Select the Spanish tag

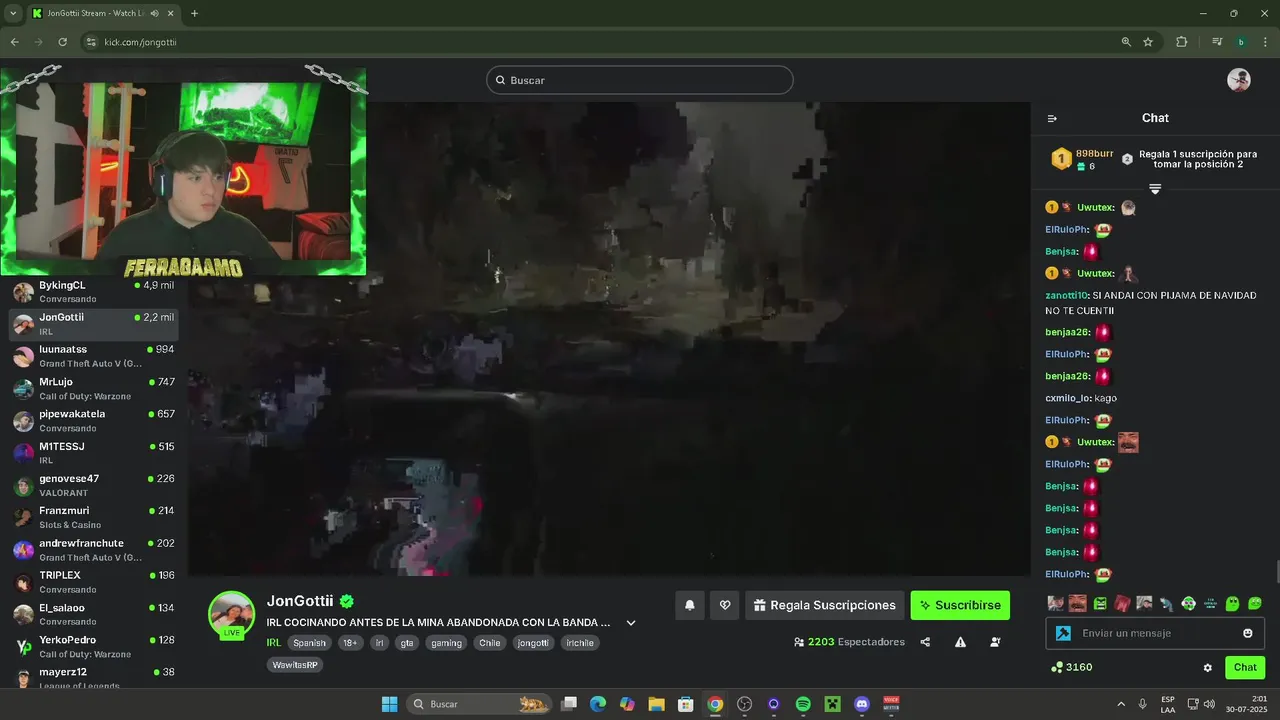point(309,643)
